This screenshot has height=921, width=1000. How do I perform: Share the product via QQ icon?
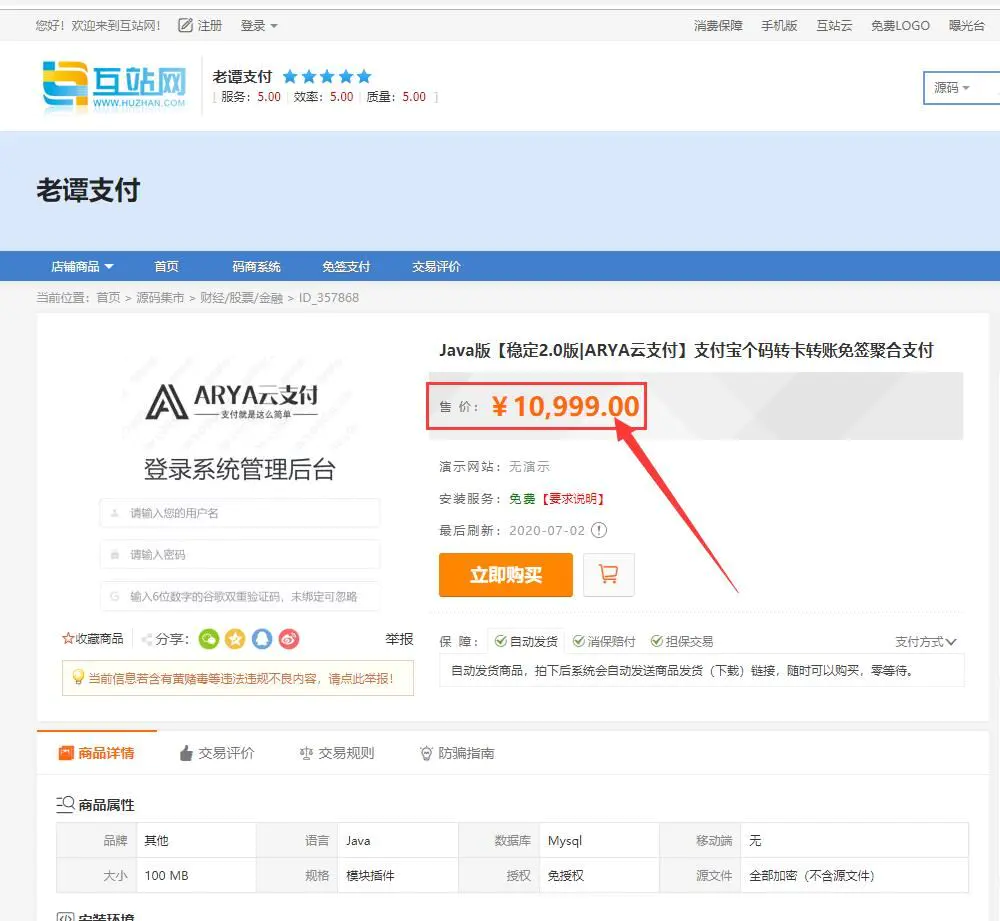tap(261, 639)
